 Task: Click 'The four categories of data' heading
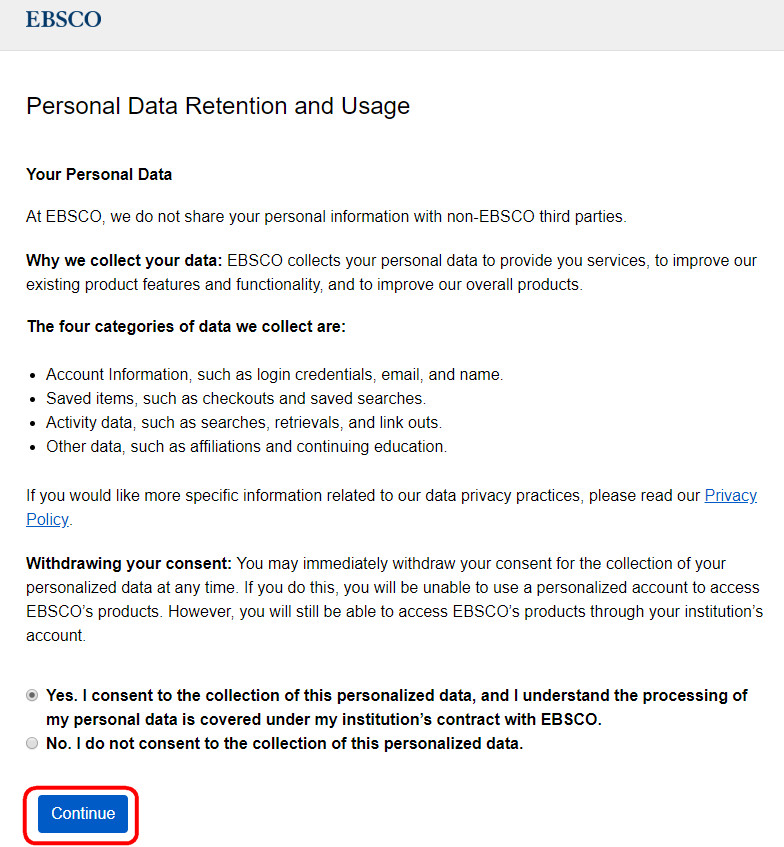pyautogui.click(x=186, y=326)
